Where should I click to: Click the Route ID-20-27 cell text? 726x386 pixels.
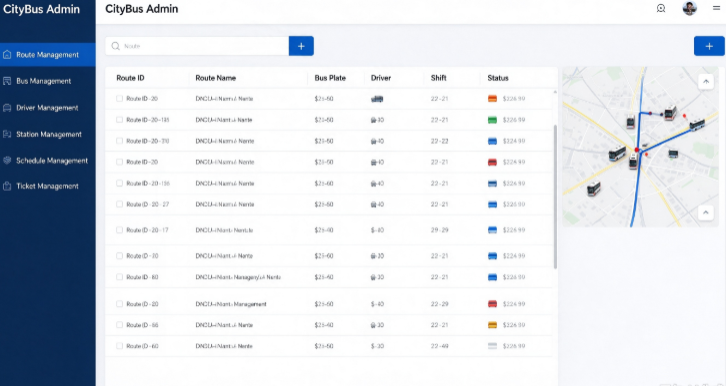point(148,204)
